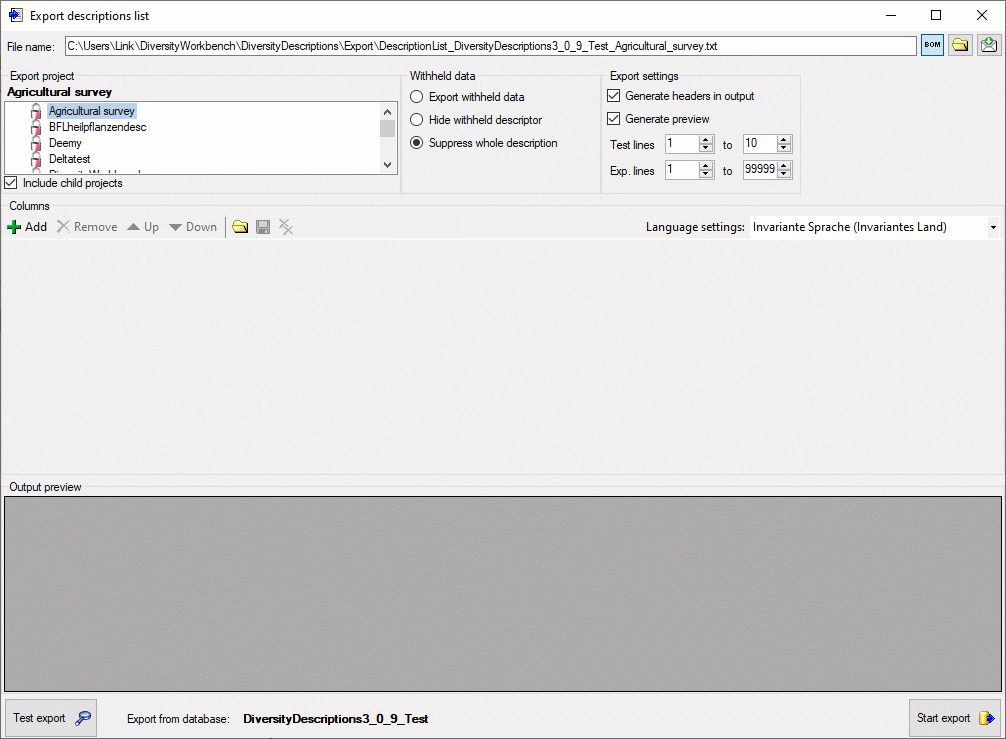Screen dimensions: 1006x739
Task: Click project list scroll down arrow
Action: pos(388,165)
